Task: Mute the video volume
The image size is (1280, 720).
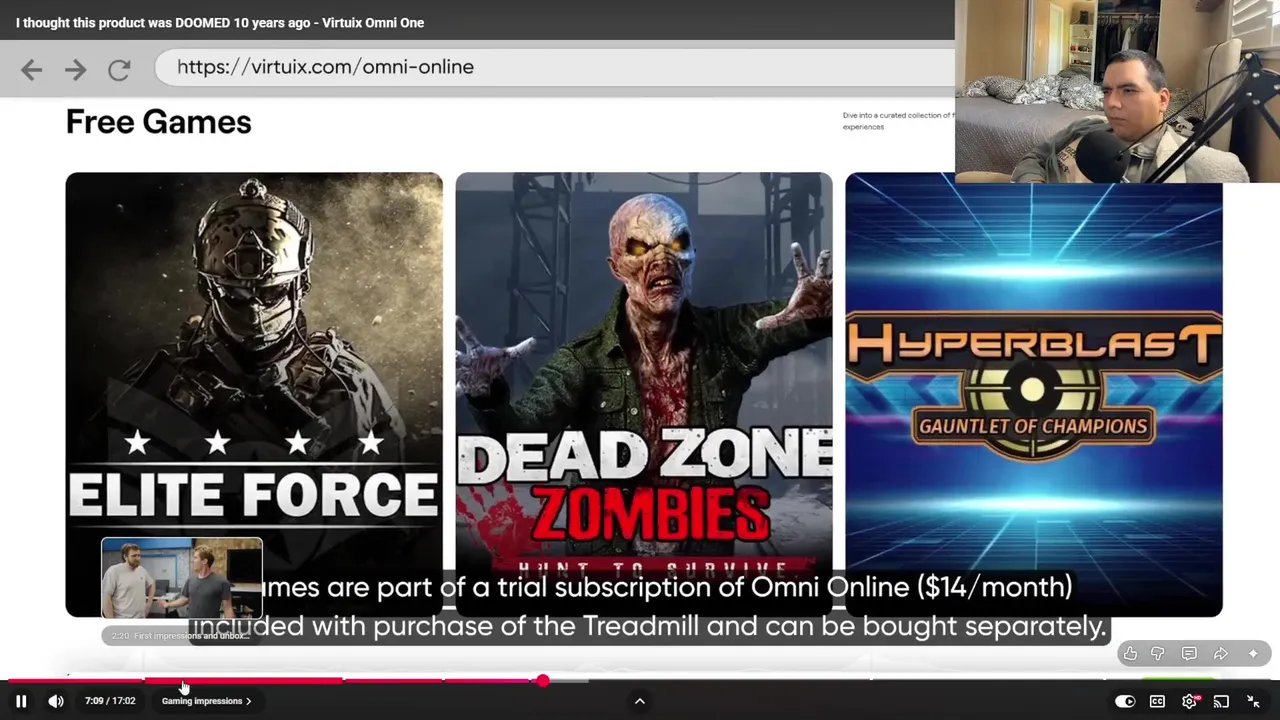Action: coord(56,701)
